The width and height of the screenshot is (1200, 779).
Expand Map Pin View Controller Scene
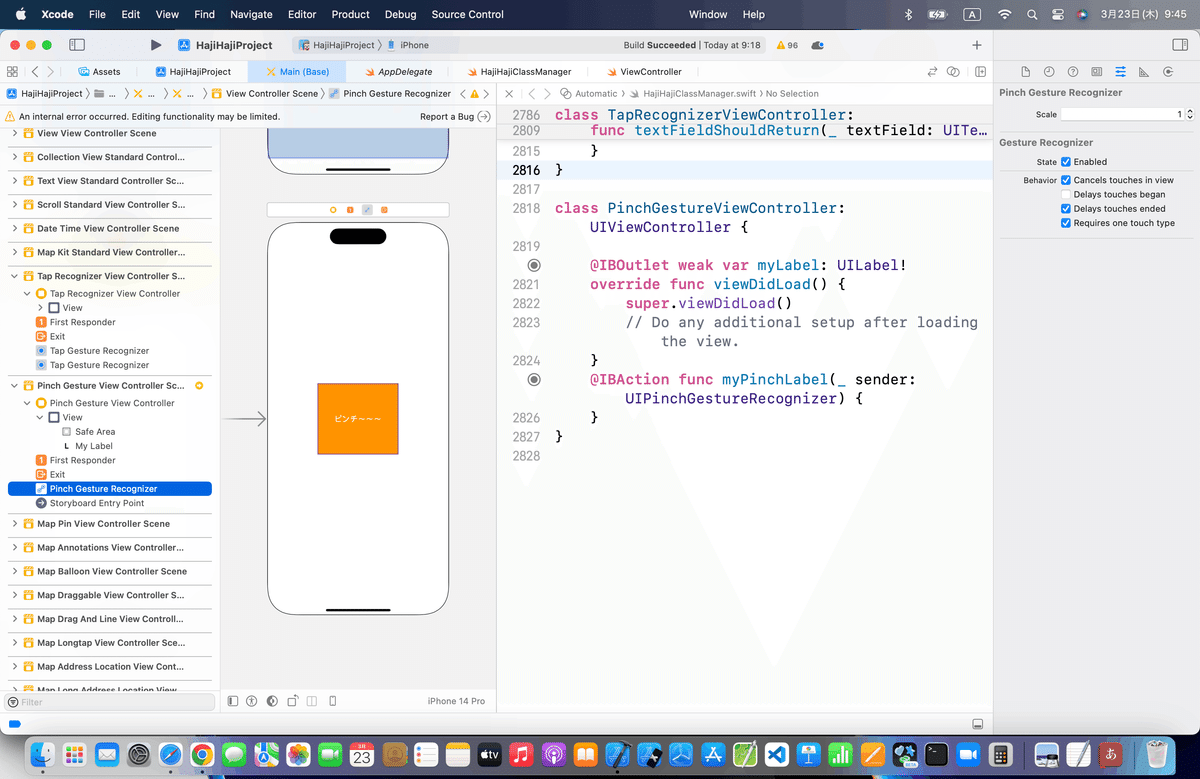15,523
